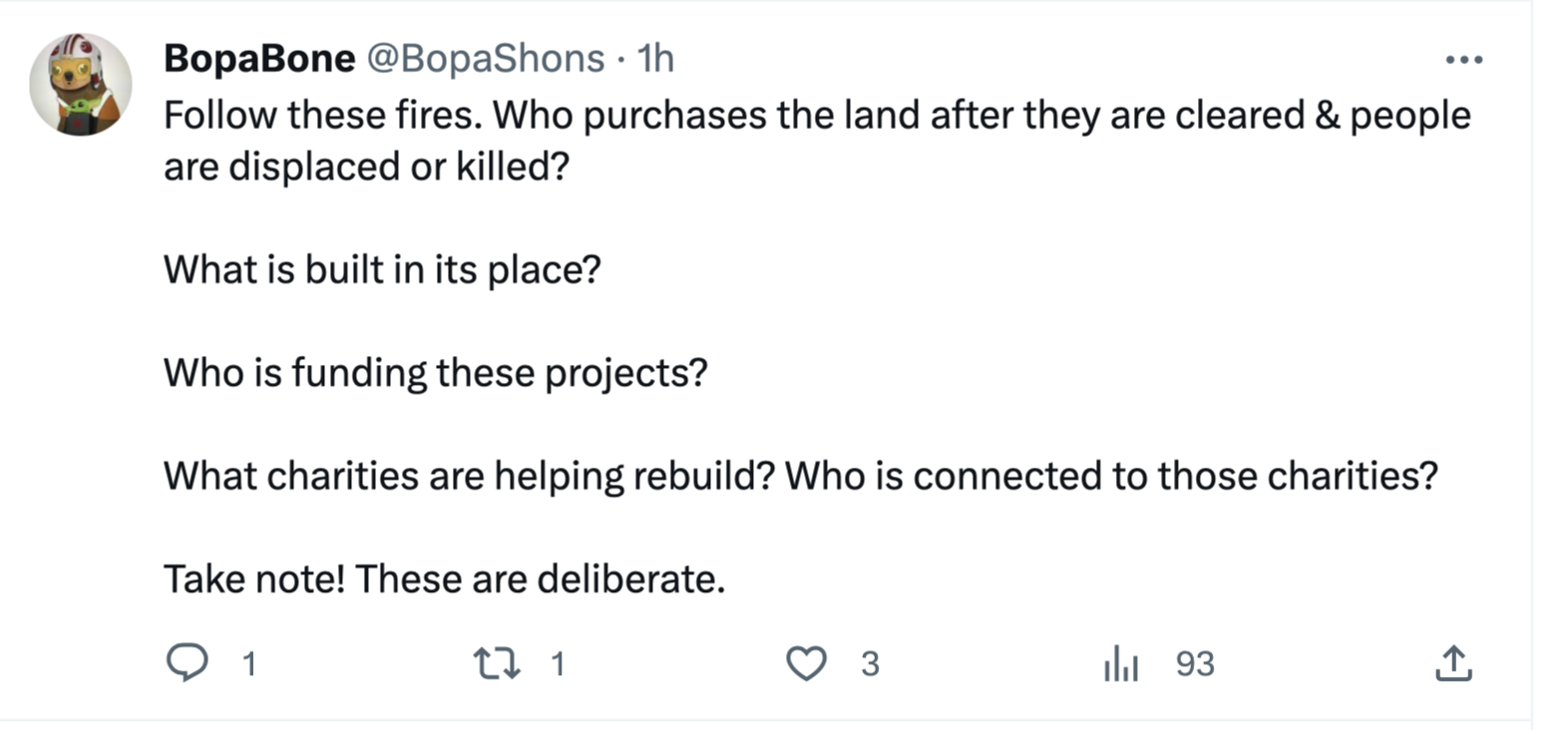Image resolution: width=1568 pixels, height=730 pixels.
Task: Open view analytics bar chart icon
Action: point(1120,663)
